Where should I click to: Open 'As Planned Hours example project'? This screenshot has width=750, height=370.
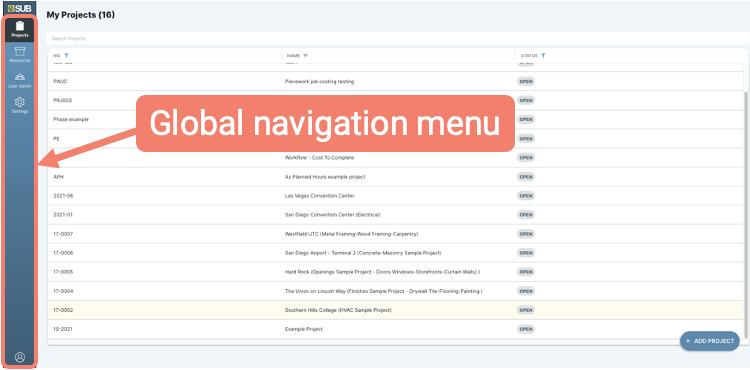[325, 177]
